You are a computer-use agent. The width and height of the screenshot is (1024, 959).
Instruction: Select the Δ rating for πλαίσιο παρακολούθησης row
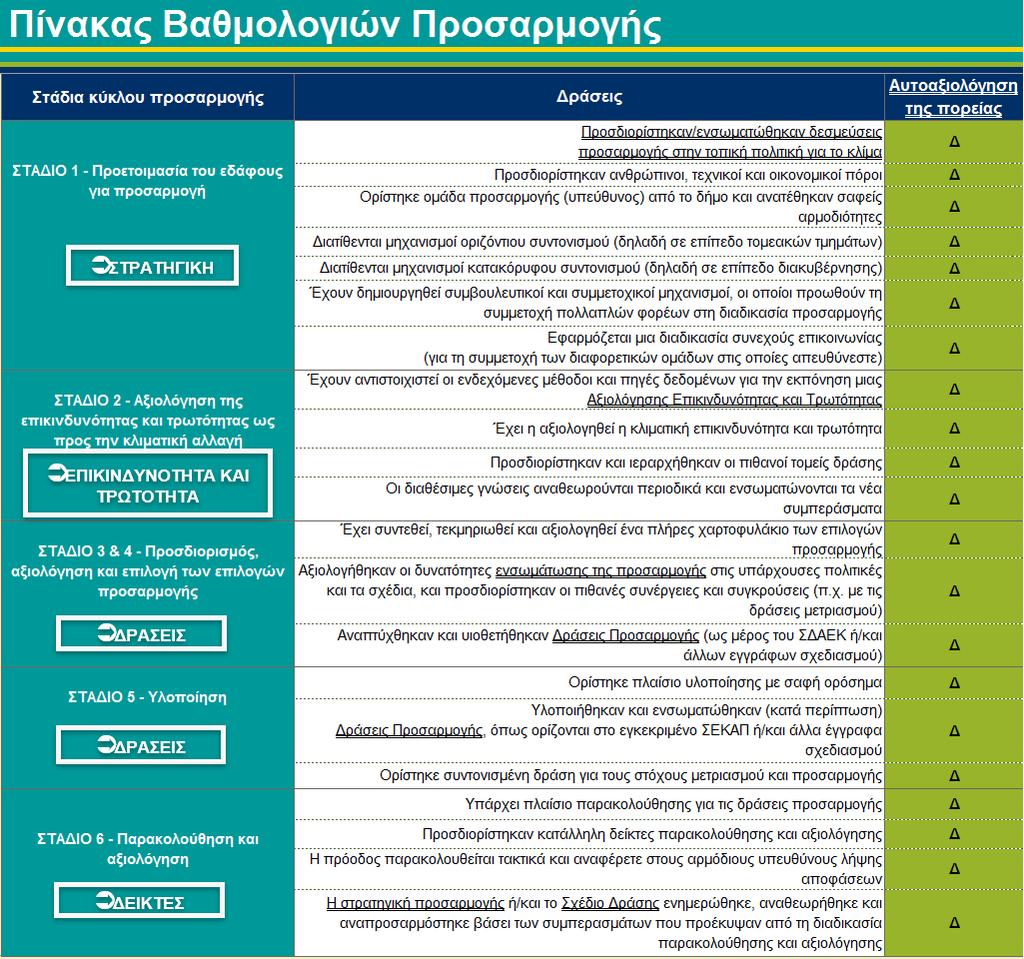coord(954,804)
